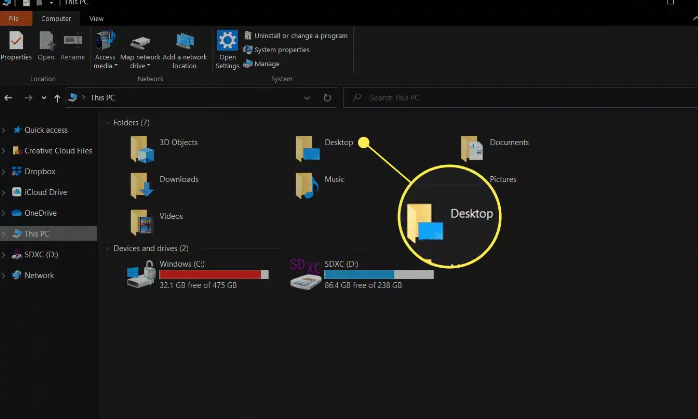Open the 3D Objects folder
Screen dimensions: 698x419
pyautogui.click(x=145, y=148)
